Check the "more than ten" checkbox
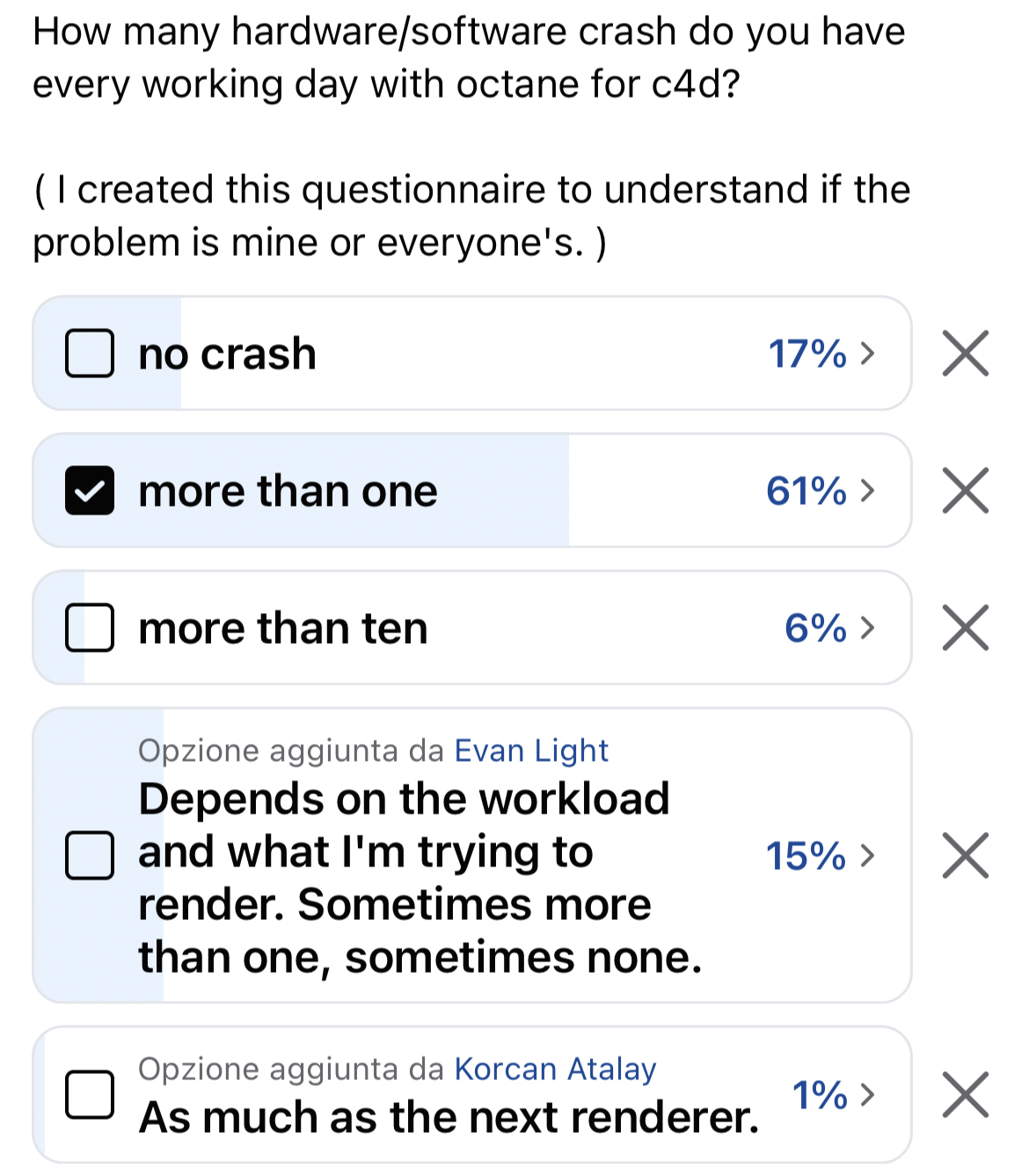This screenshot has width=1029, height=1176. pyautogui.click(x=90, y=628)
